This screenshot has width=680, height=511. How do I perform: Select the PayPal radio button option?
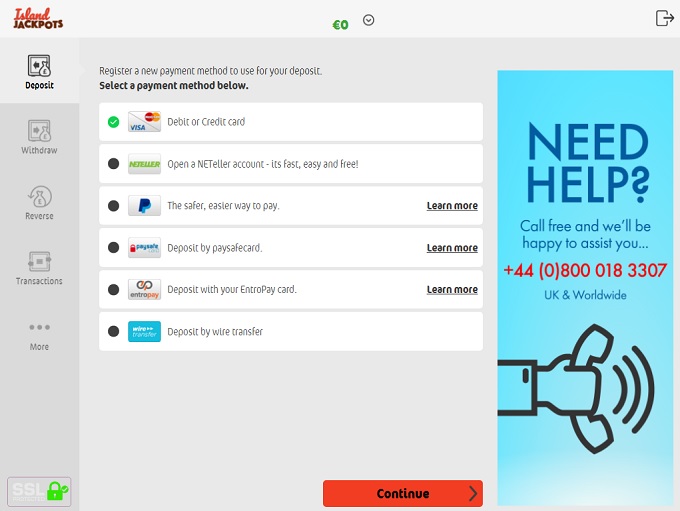(113, 206)
